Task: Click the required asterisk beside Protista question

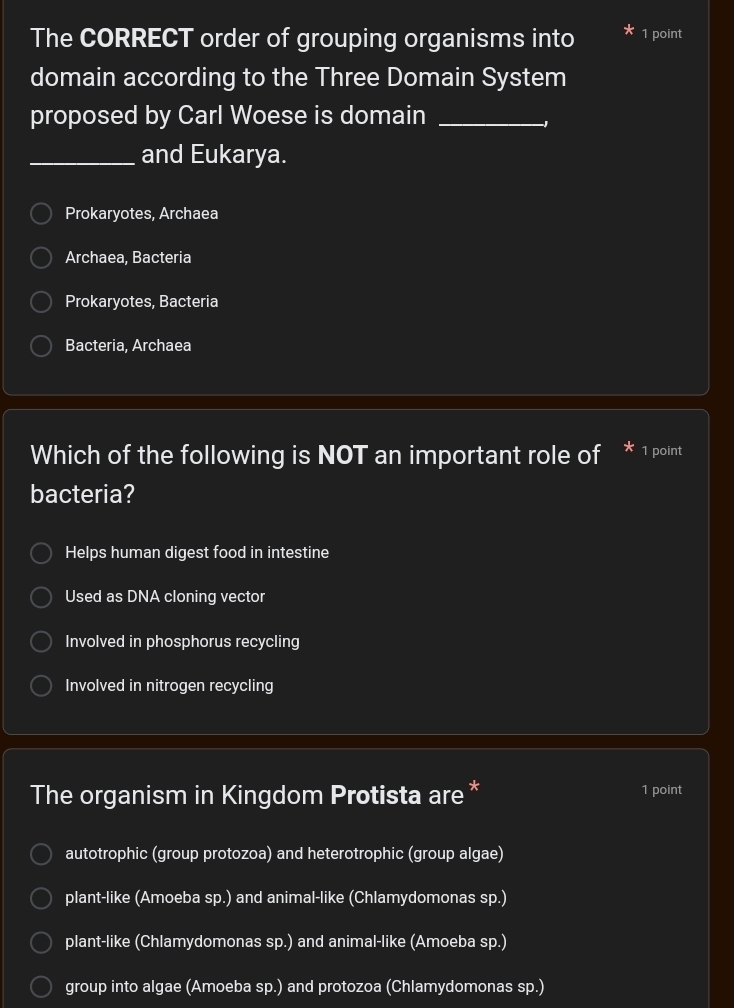Action: [472, 789]
